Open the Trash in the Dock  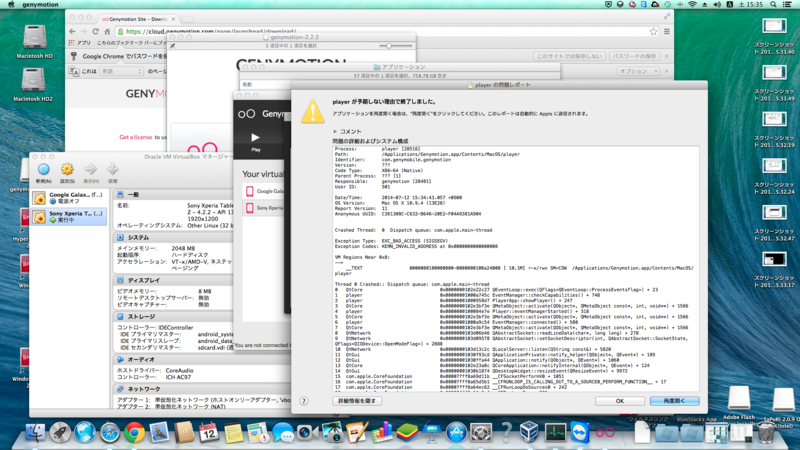(x=766, y=432)
